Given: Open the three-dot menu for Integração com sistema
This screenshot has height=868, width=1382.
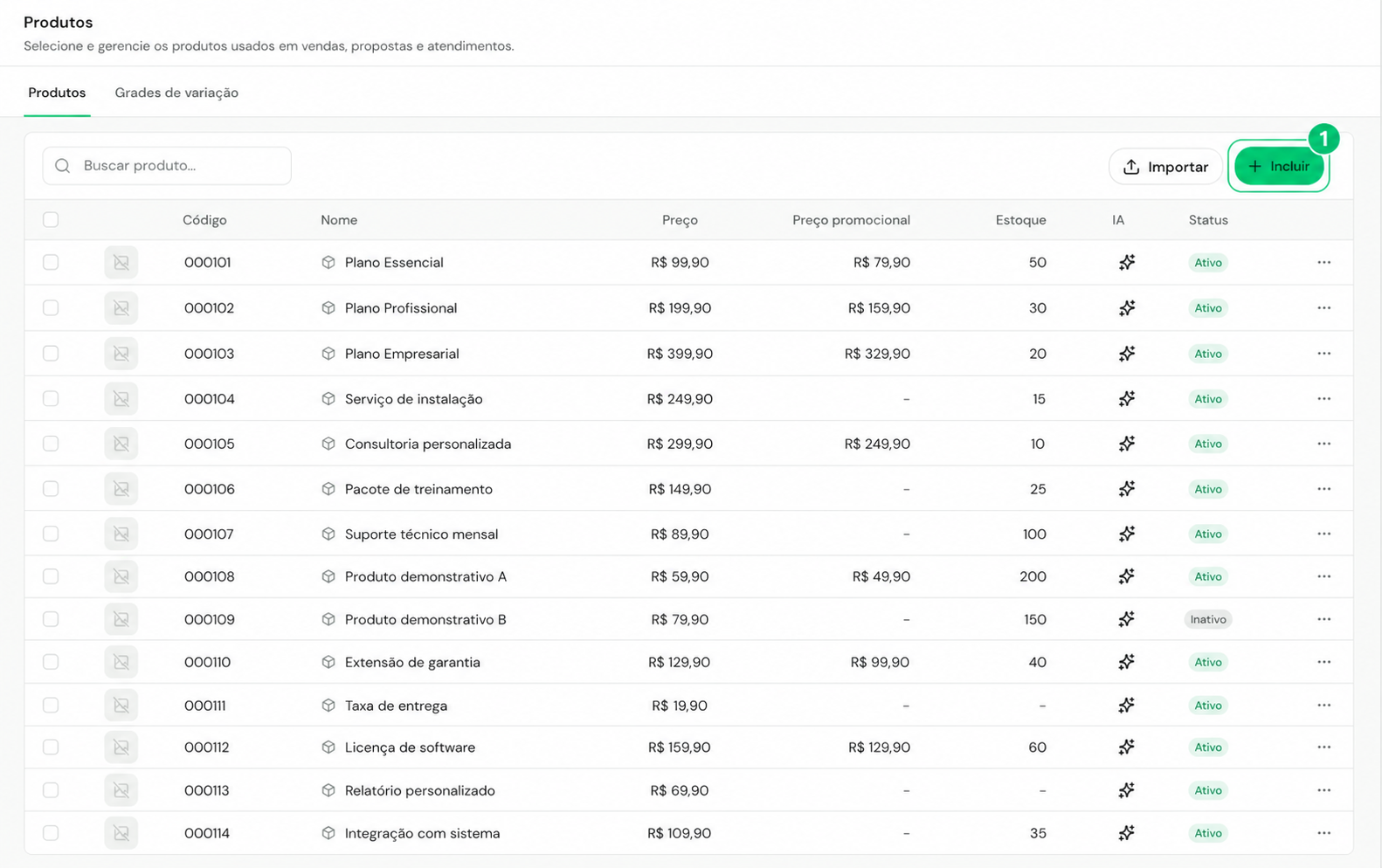Looking at the screenshot, I should pos(1324,833).
